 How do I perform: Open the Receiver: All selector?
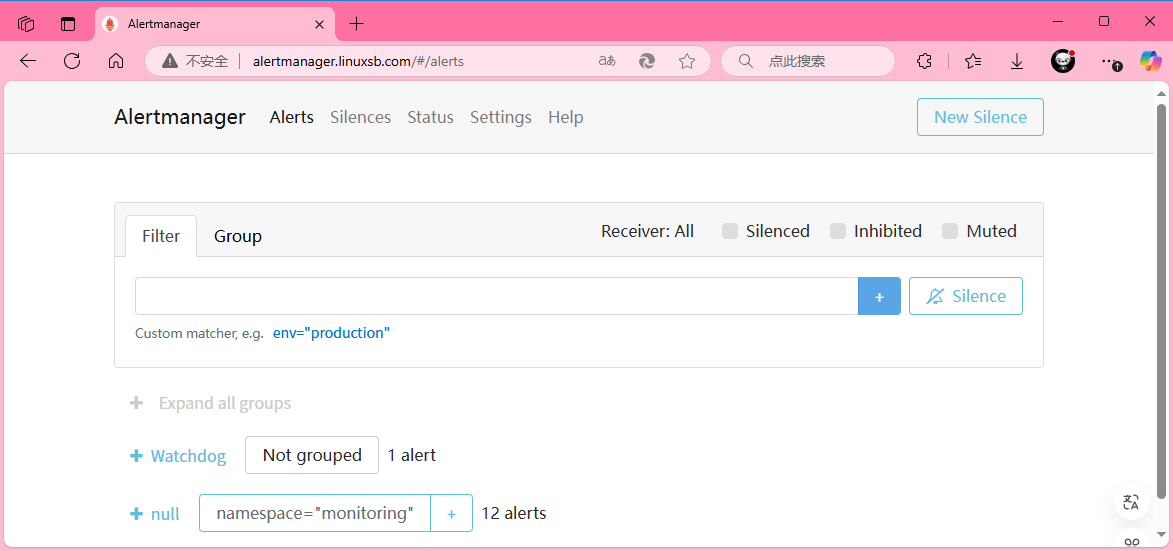647,232
